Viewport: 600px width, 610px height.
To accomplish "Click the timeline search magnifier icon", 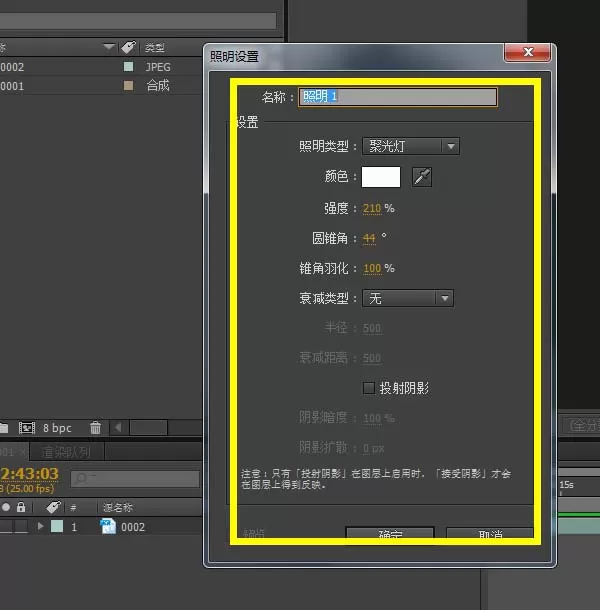I will [x=82, y=478].
